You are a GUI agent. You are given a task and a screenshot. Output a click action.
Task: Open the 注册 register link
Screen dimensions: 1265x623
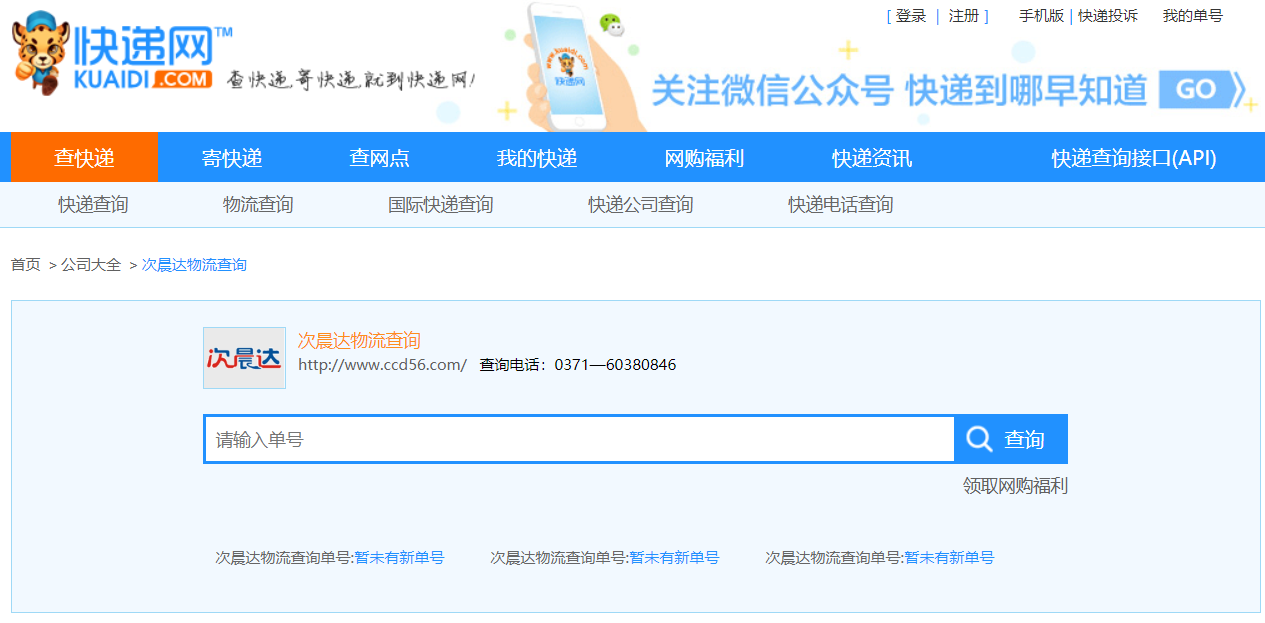tap(964, 16)
